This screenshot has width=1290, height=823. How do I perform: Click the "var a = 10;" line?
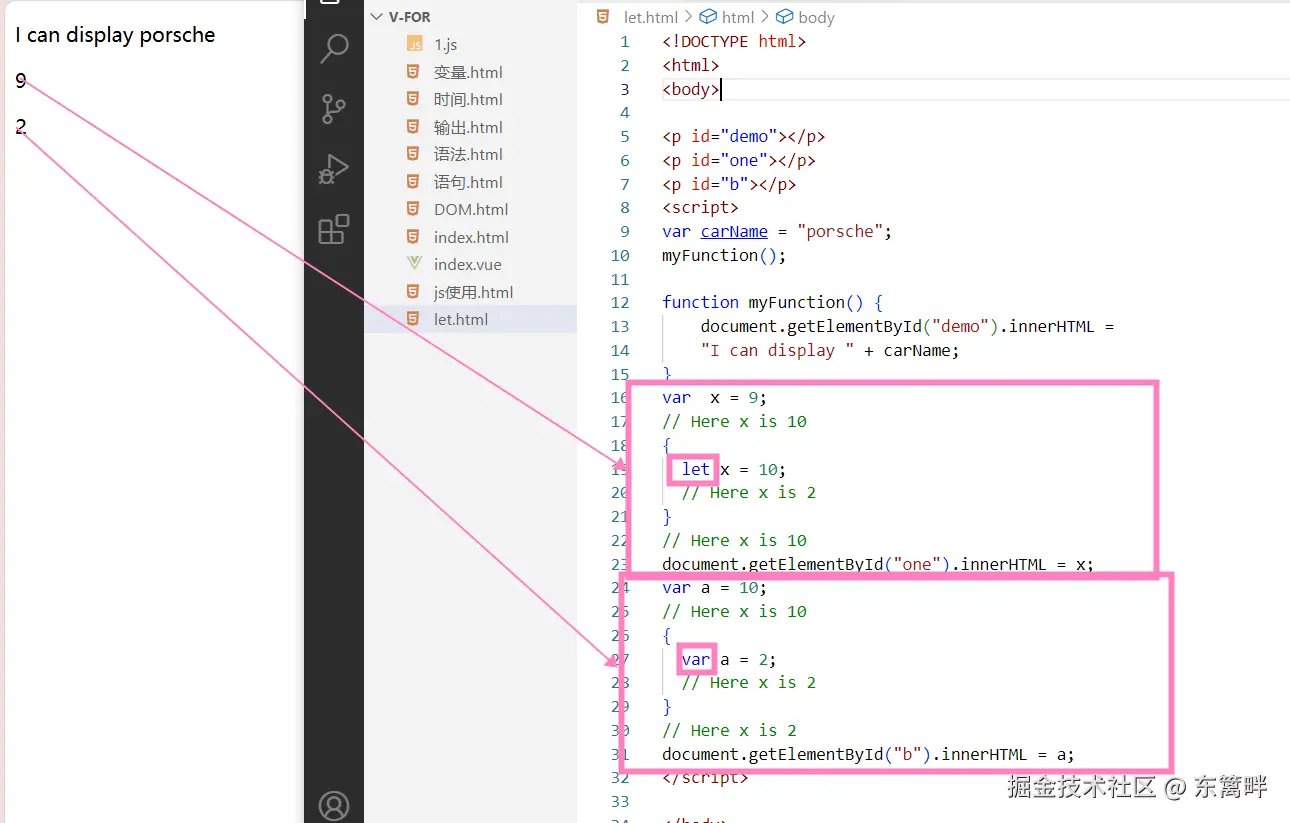(714, 588)
